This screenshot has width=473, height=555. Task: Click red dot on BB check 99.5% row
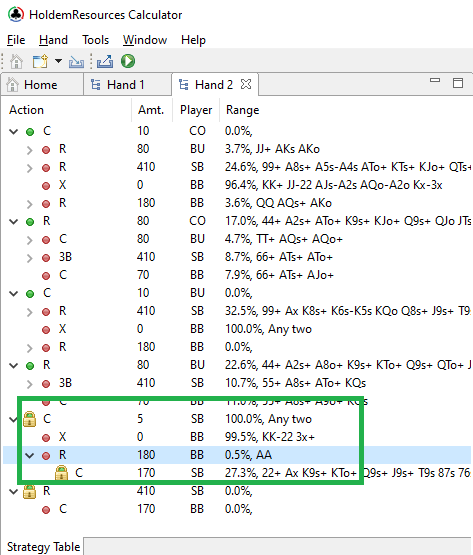pyautogui.click(x=46, y=438)
